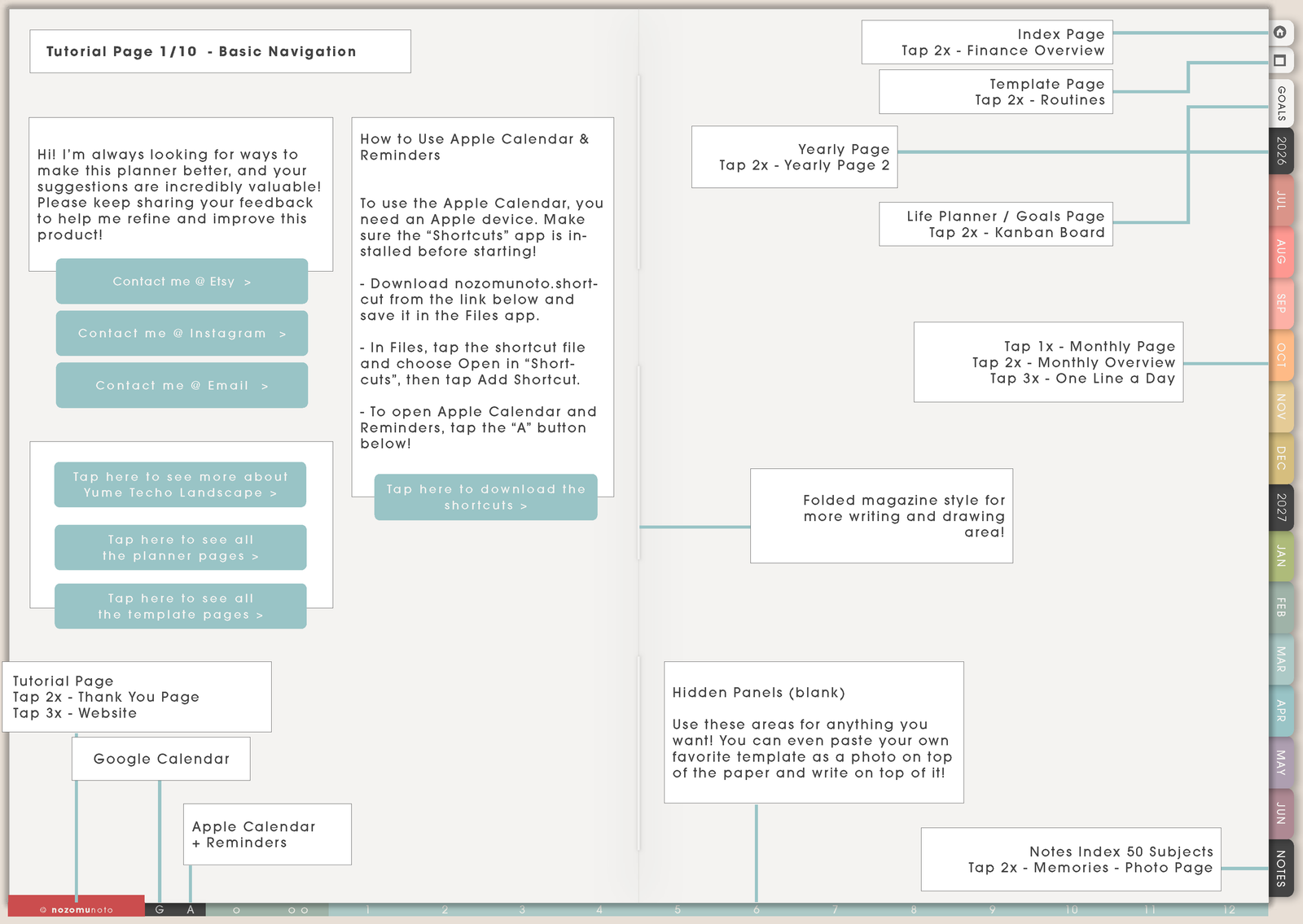Tap here to see all planner pages
The width and height of the screenshot is (1303, 924).
point(180,548)
